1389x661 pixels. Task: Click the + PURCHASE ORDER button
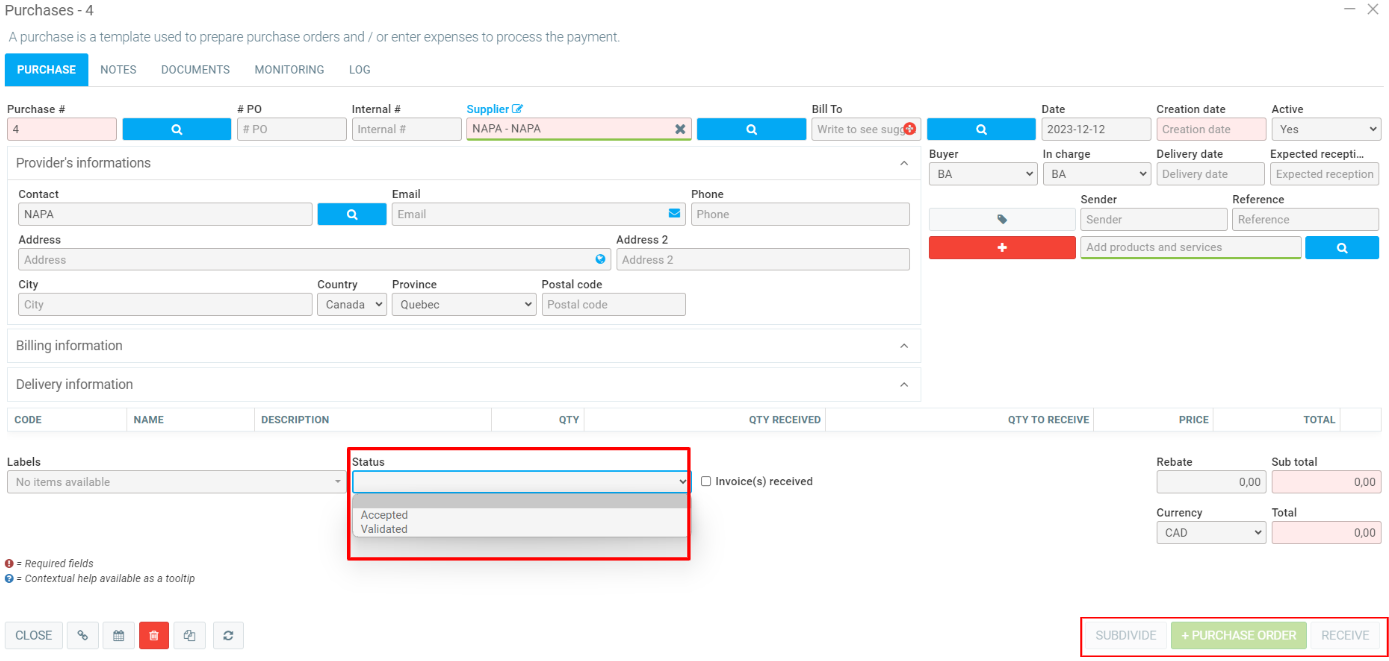pyautogui.click(x=1238, y=635)
